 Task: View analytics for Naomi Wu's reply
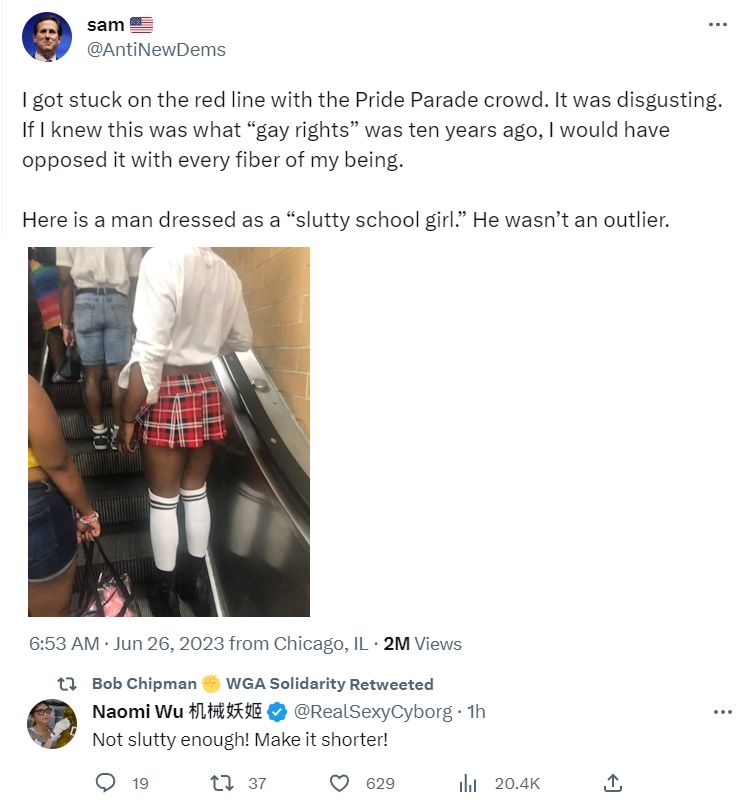coord(467,783)
